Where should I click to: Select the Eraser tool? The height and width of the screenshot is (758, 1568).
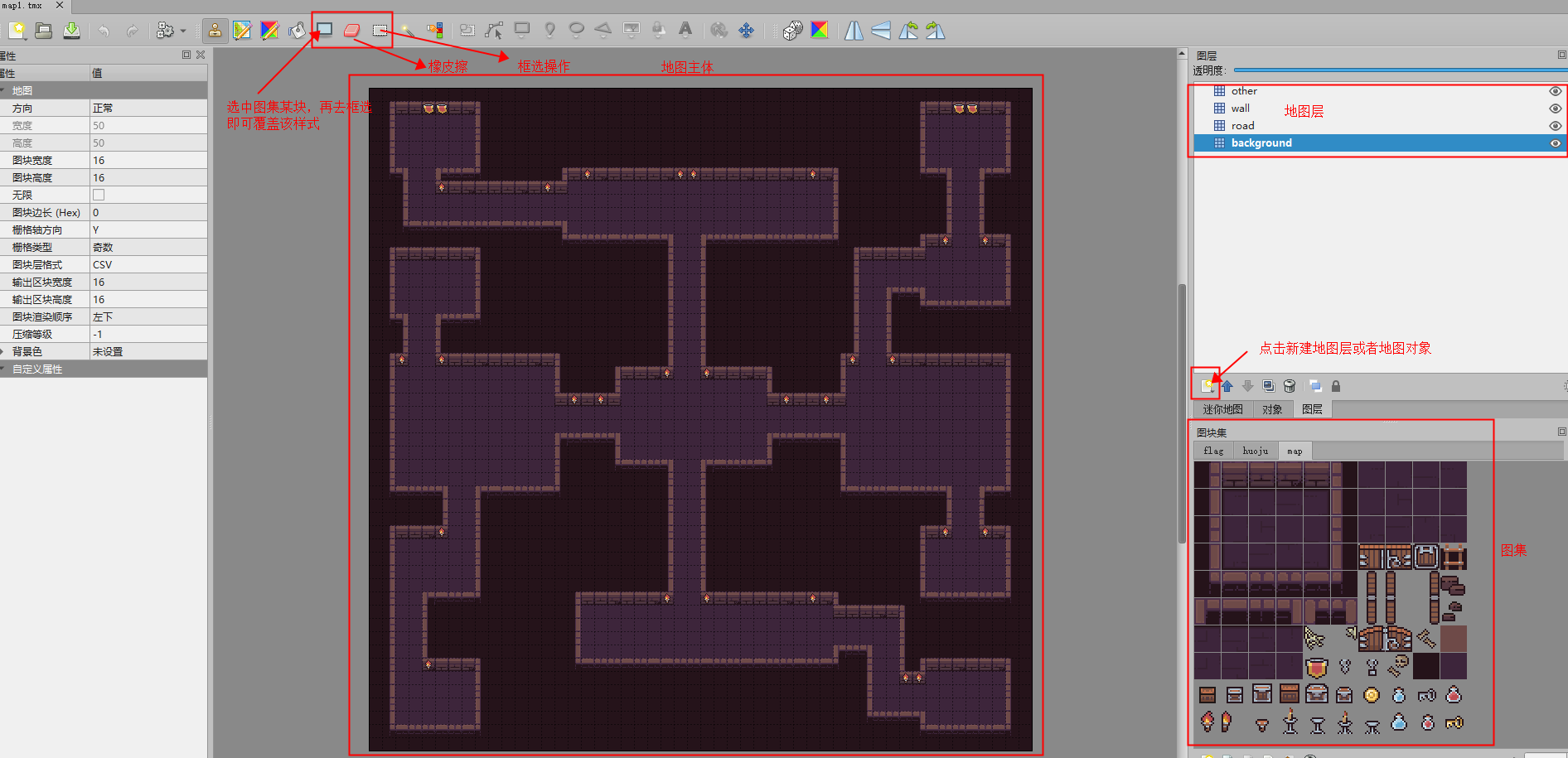click(351, 31)
